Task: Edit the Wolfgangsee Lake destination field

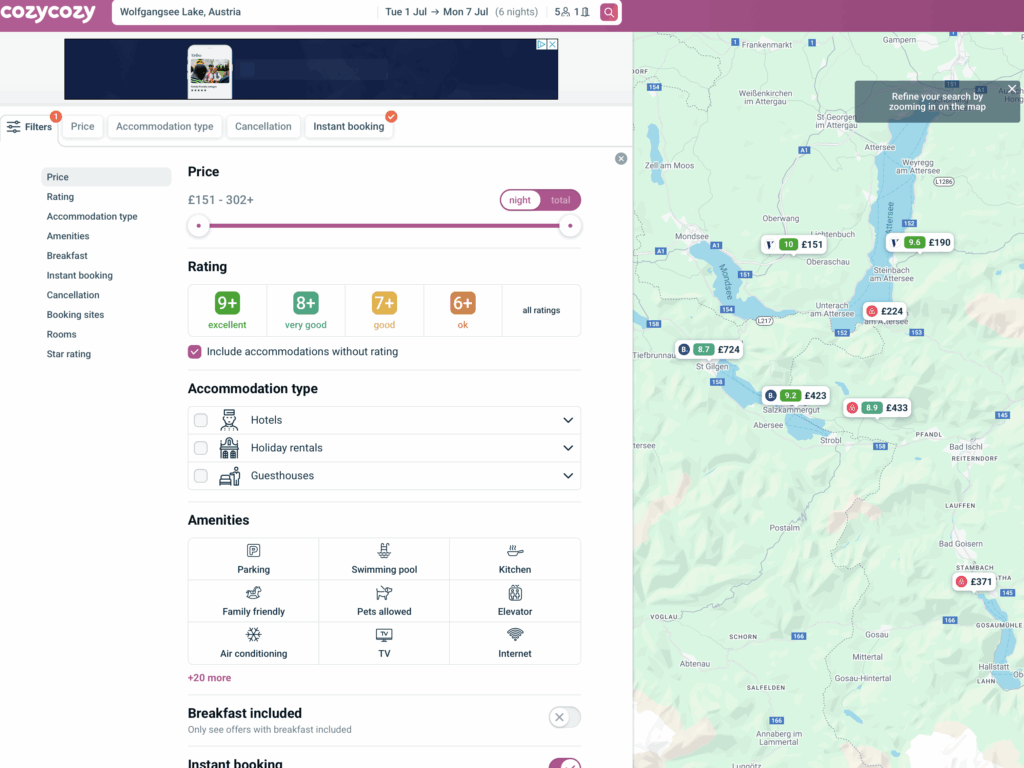Action: click(245, 12)
